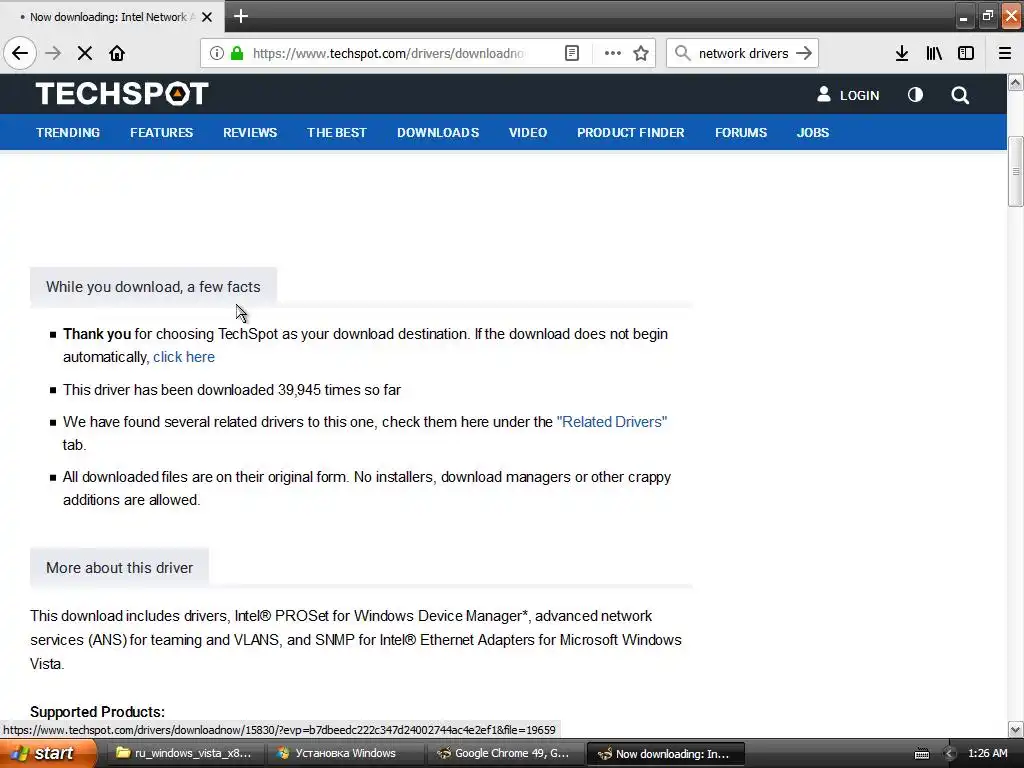
Task: Select the 'Now downloading: Intel Network' tab
Action: pos(112,17)
